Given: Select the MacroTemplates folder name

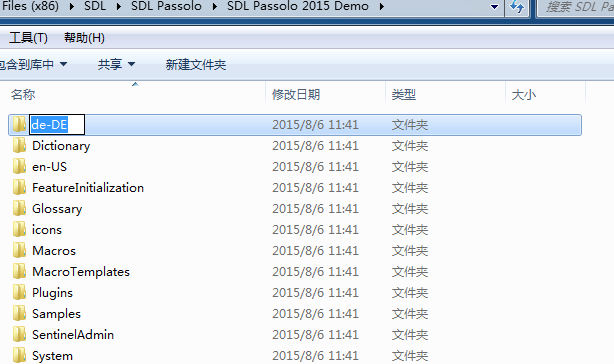Looking at the screenshot, I should pos(81,272).
